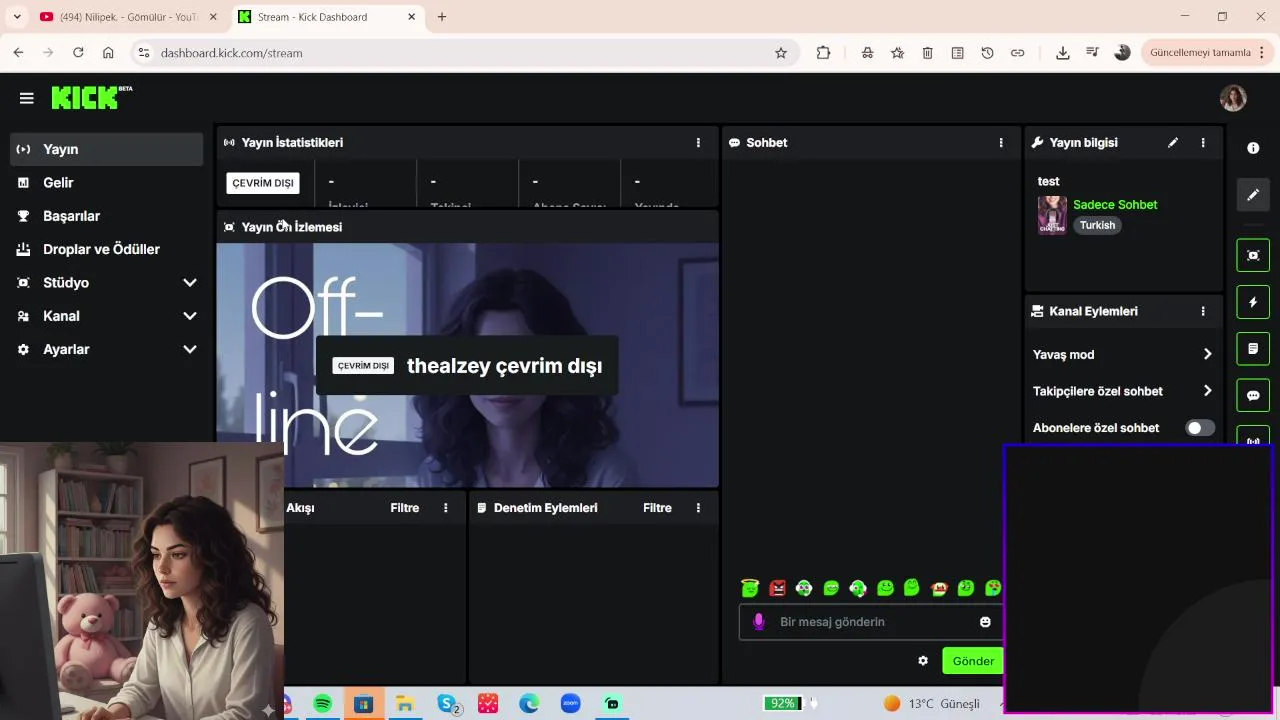
Task: Click the Sadece Sohbet category link
Action: pyautogui.click(x=1115, y=205)
